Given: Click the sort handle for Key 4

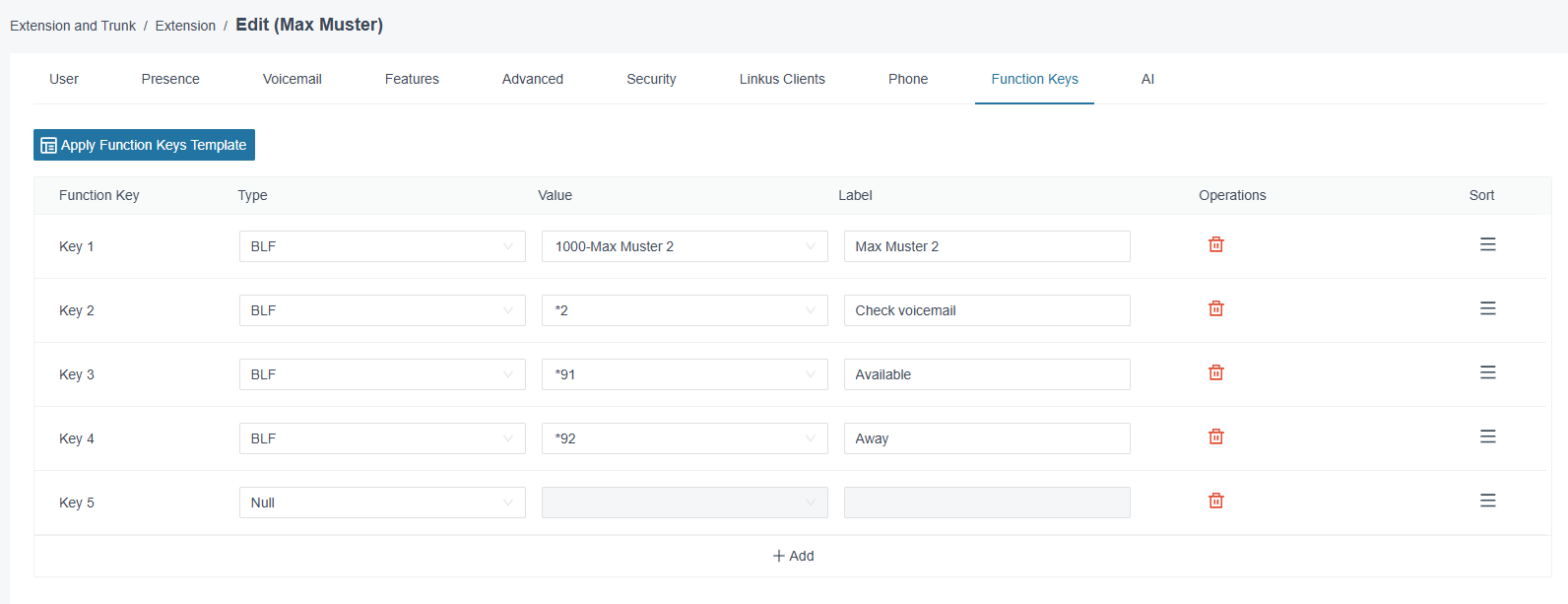Looking at the screenshot, I should (x=1488, y=436).
